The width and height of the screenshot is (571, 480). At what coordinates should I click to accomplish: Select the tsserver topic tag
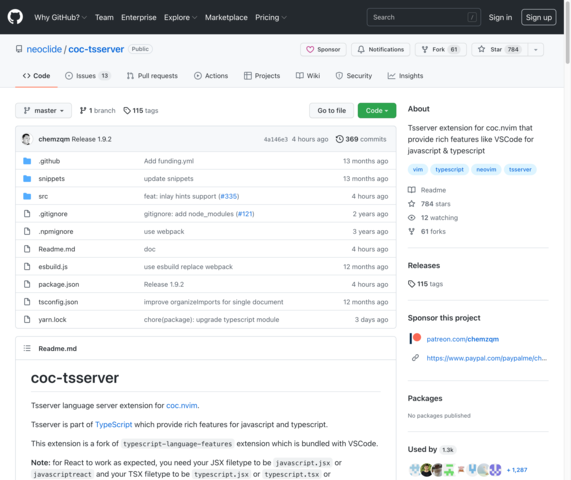pyautogui.click(x=520, y=169)
